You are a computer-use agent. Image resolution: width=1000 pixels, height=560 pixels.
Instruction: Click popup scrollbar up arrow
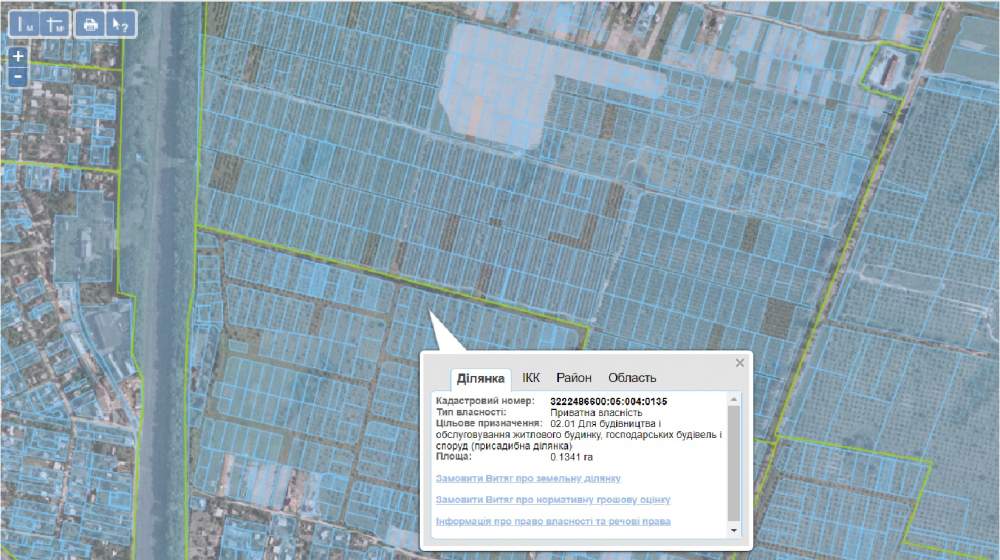(x=734, y=399)
